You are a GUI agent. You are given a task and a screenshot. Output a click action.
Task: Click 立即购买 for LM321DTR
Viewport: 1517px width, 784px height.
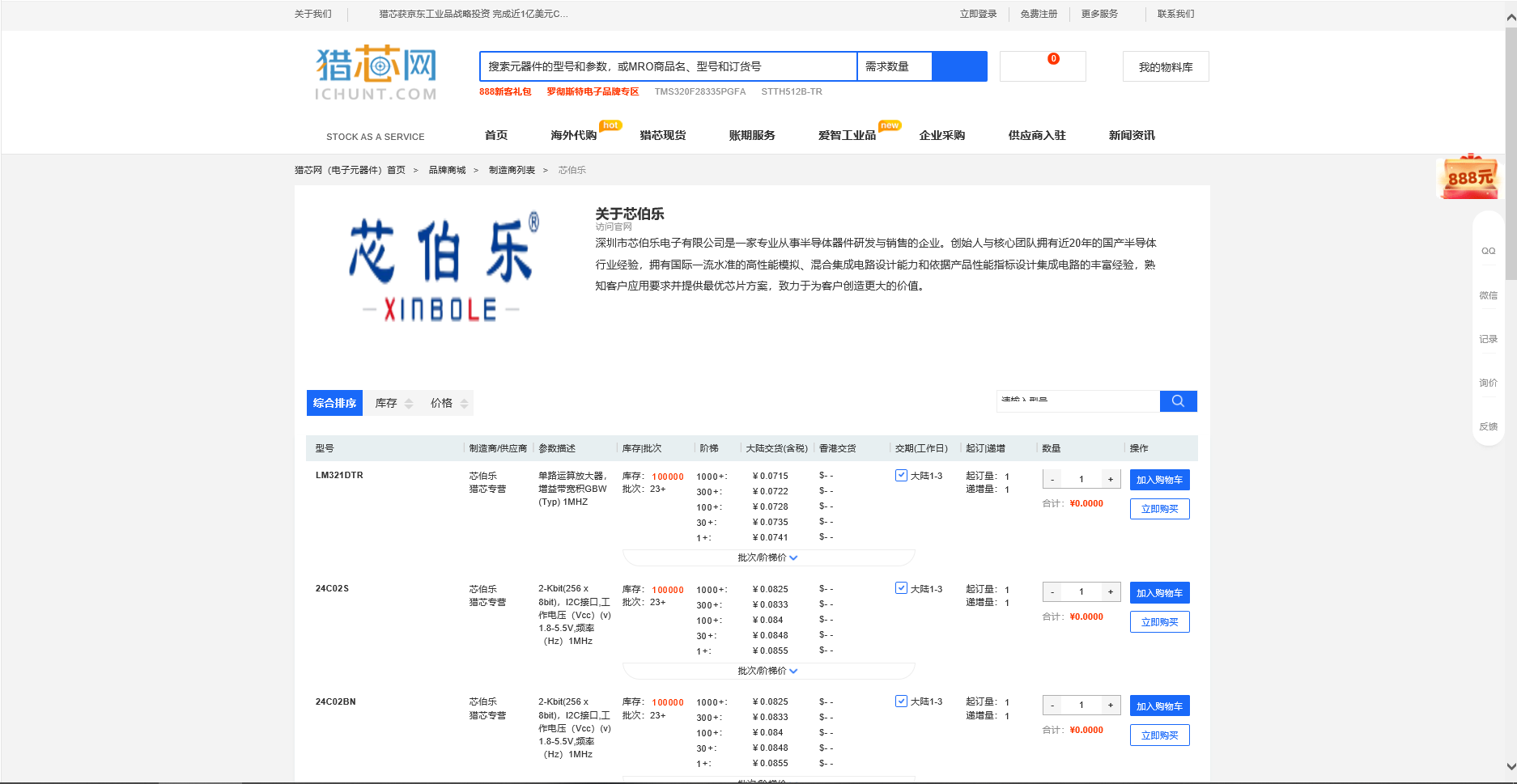(x=1159, y=509)
